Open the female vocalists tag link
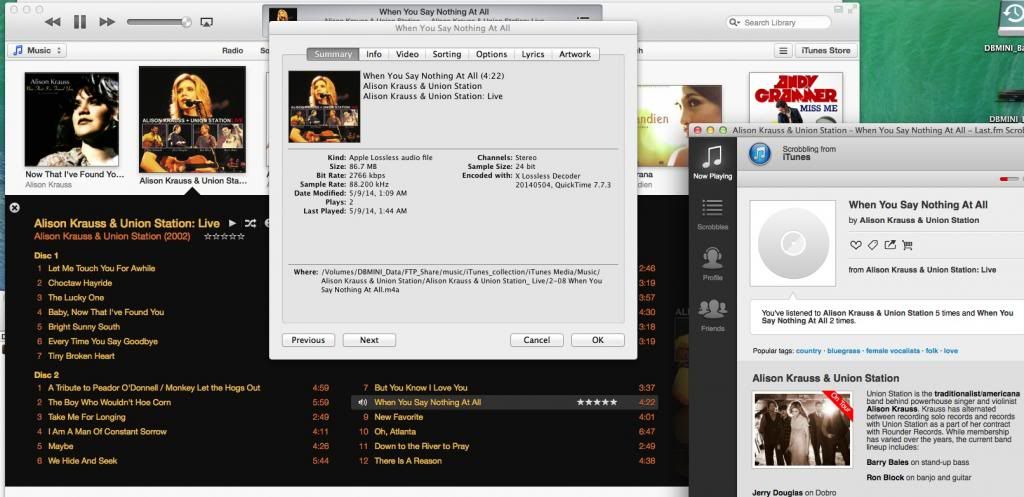The height and width of the screenshot is (497, 1024). 893,351
